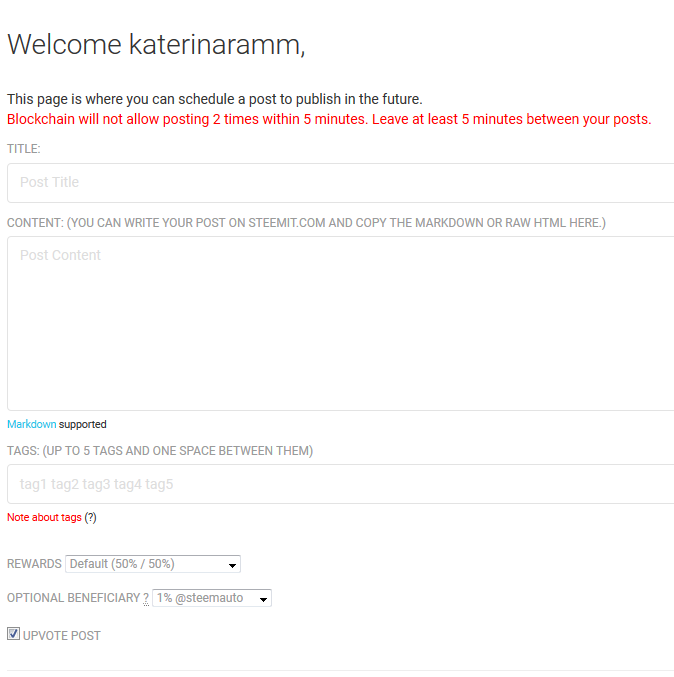Click the caret arrow beside 1% @steemauto
This screenshot has height=677, width=674.
click(263, 599)
